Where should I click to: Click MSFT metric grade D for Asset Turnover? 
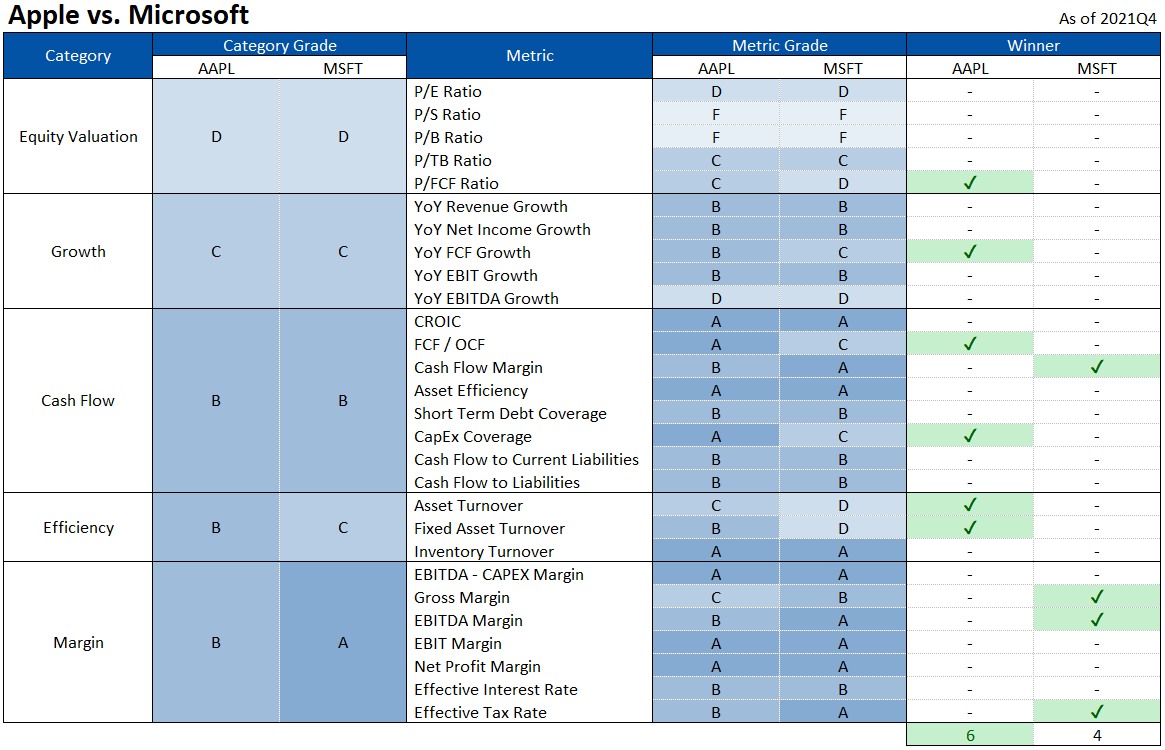pos(843,505)
